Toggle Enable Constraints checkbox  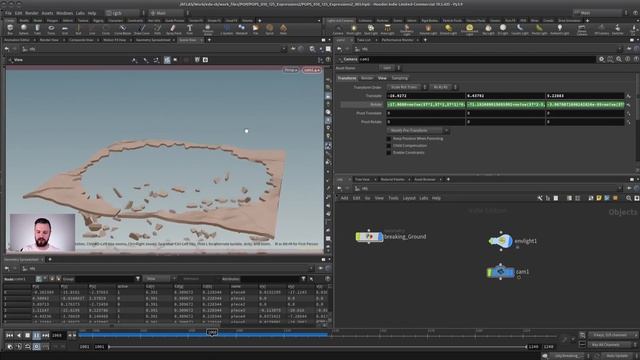389,153
